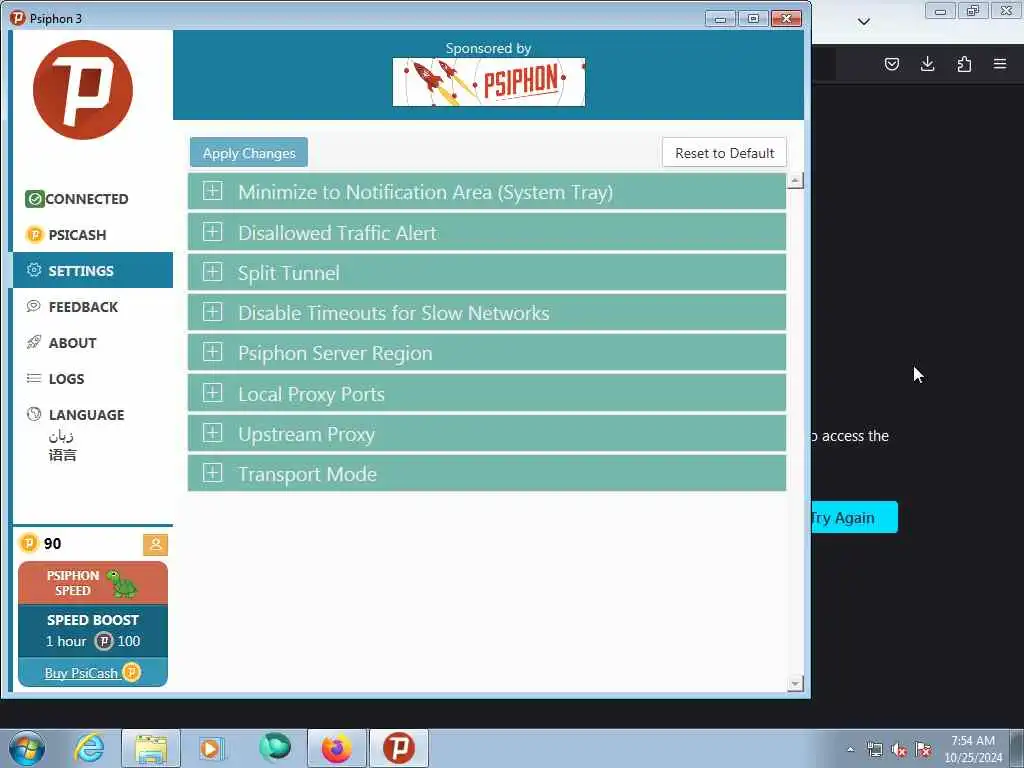
Task: Open the PsiCash account user icon
Action: (x=155, y=545)
